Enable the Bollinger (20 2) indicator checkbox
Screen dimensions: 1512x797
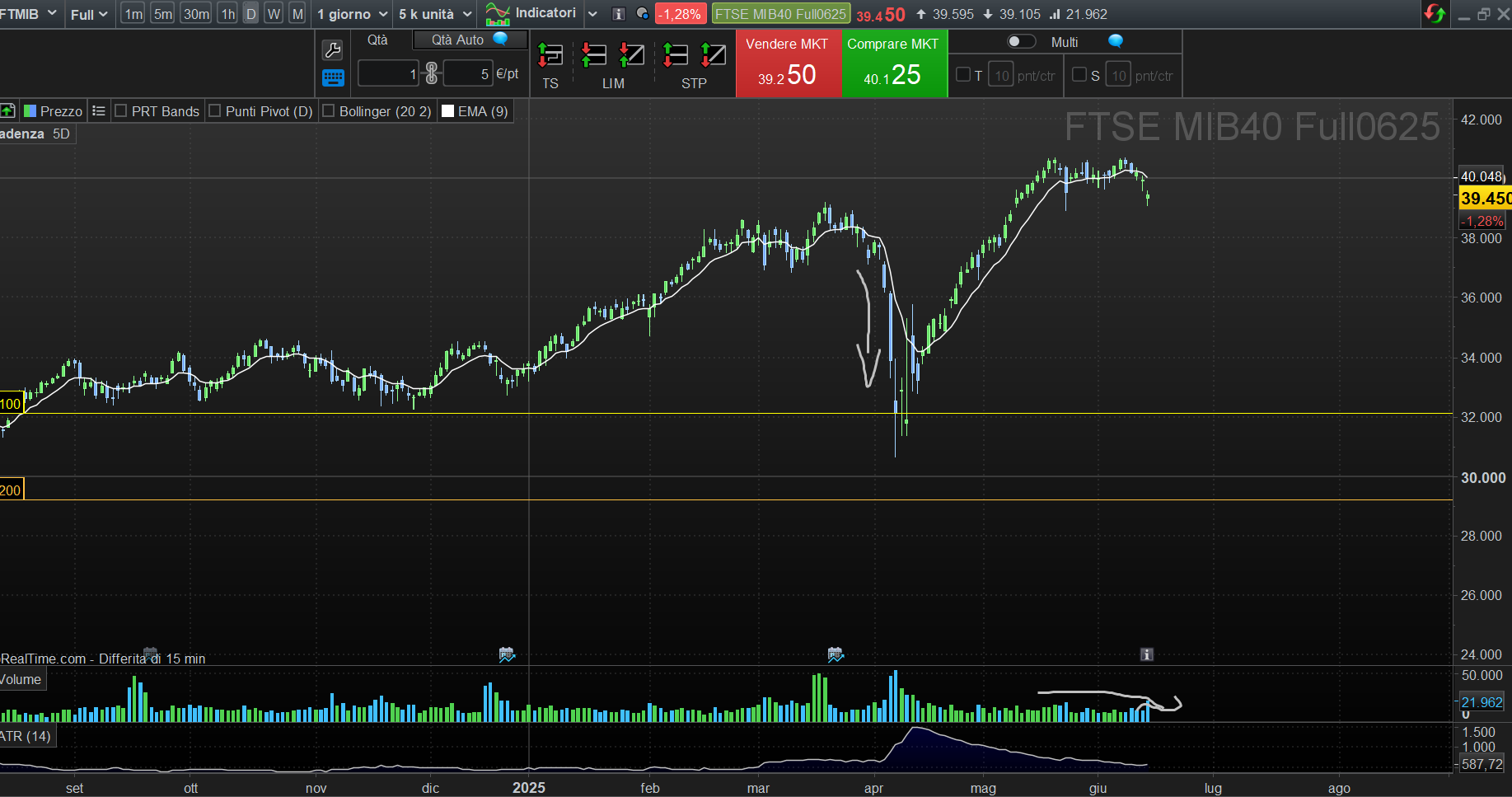[329, 111]
